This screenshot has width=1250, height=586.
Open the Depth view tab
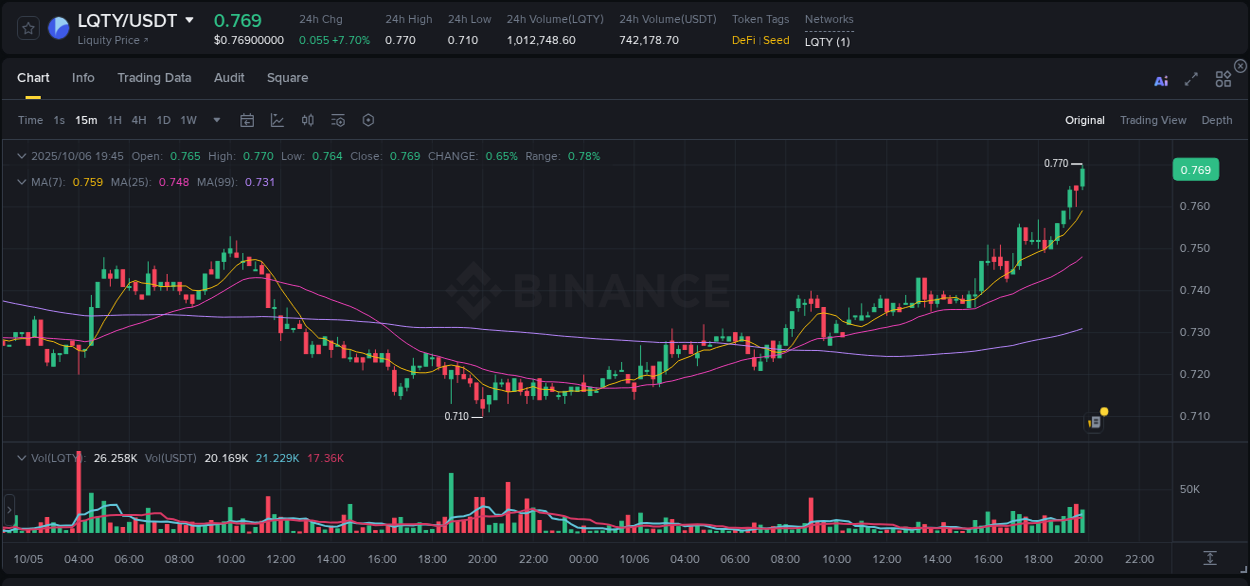pos(1217,119)
